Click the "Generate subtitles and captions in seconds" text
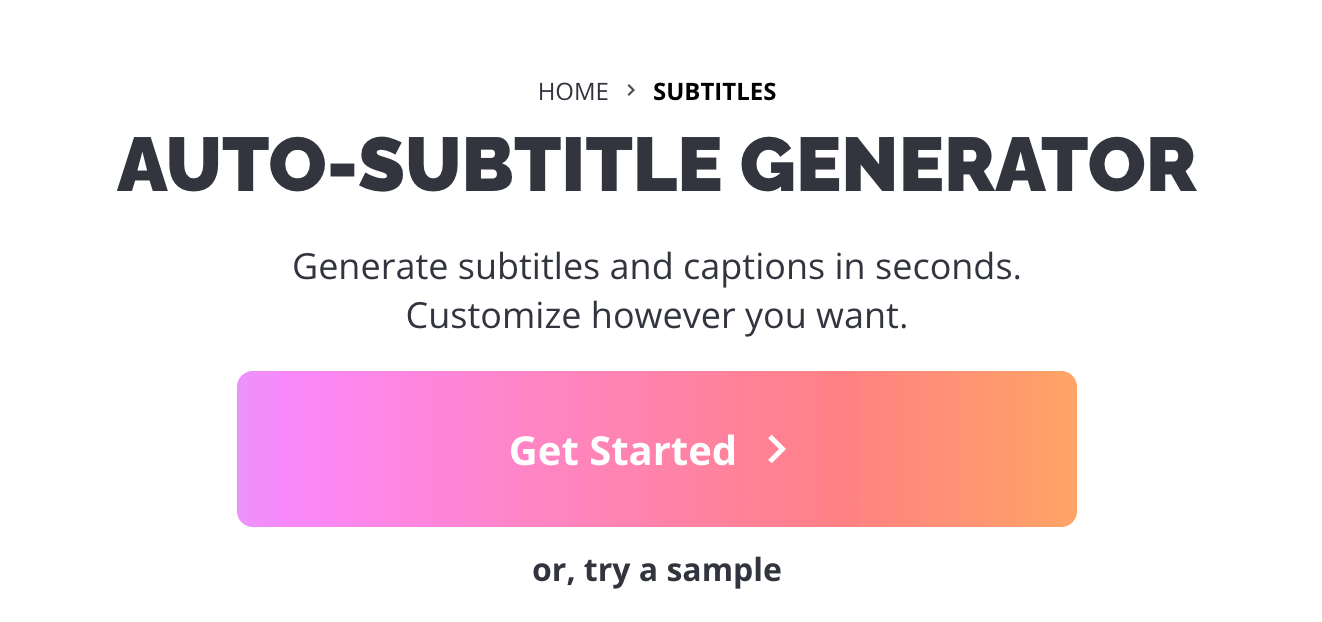The image size is (1322, 622). tap(656, 268)
